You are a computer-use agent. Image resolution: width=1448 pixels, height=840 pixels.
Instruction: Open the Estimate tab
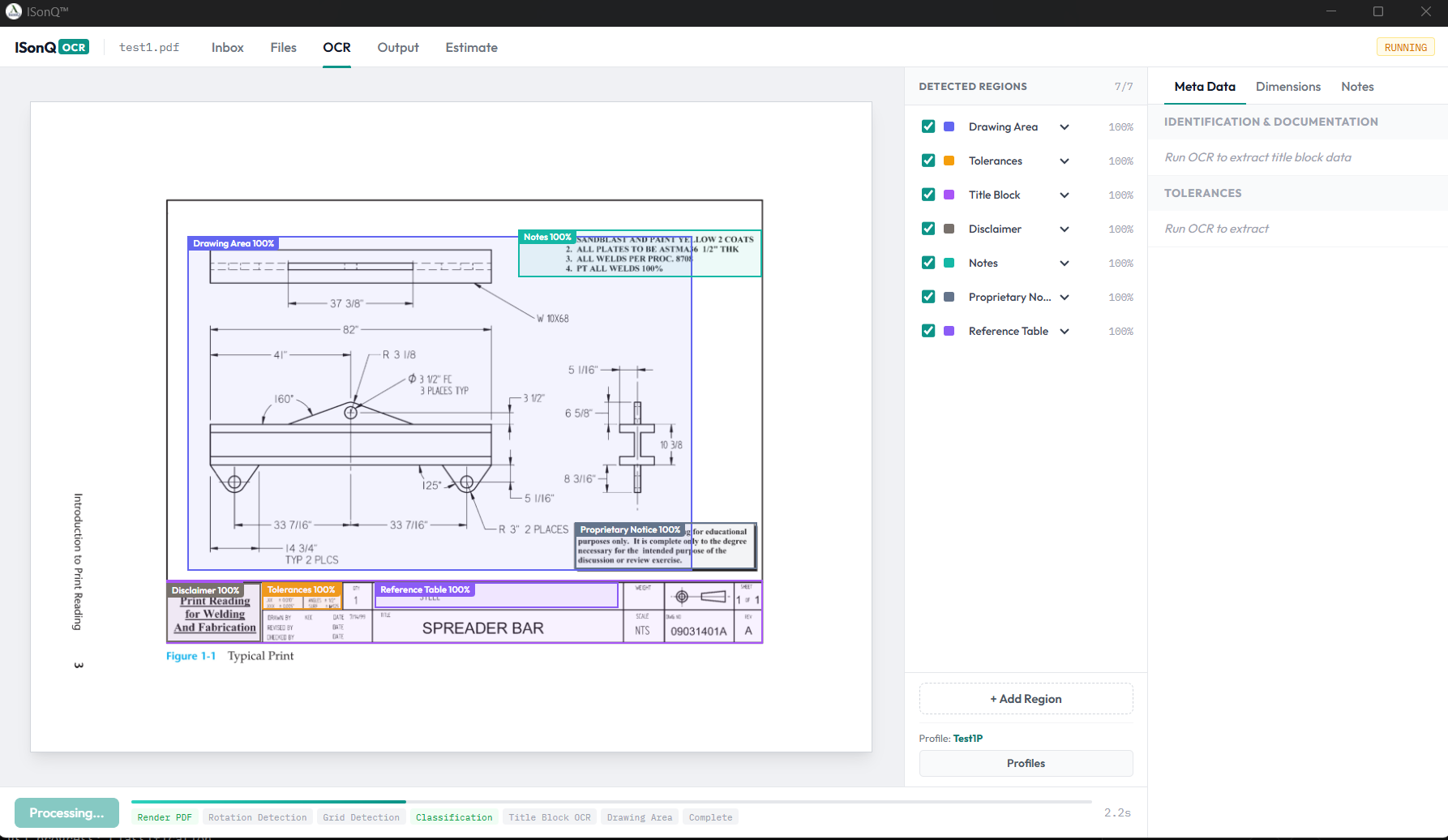471,47
